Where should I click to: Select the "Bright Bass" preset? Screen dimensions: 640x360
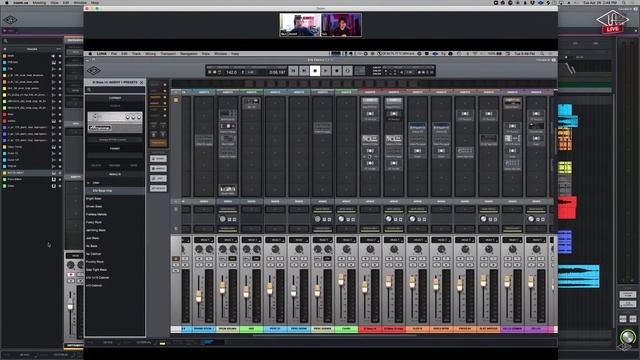coord(94,199)
